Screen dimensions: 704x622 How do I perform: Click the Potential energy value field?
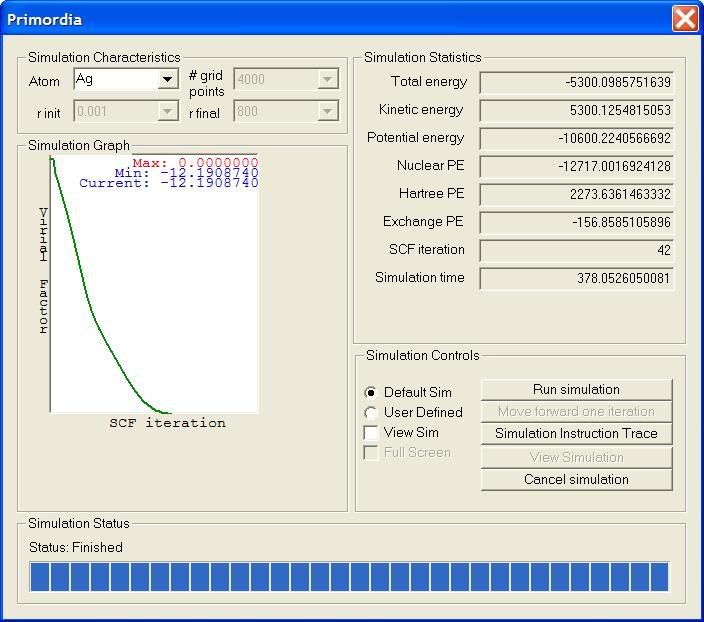pos(576,138)
